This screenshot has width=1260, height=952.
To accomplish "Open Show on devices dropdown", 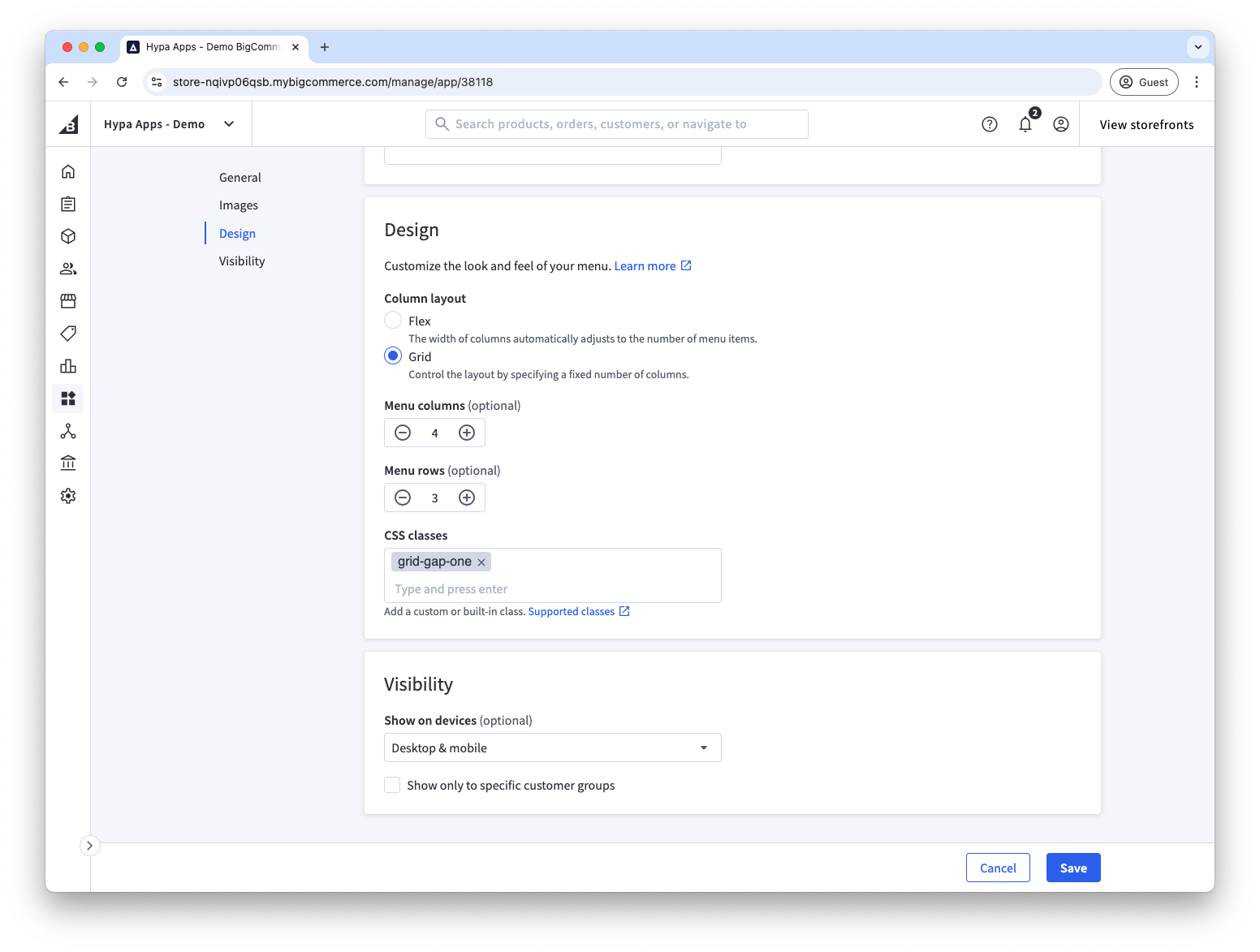I will (553, 747).
